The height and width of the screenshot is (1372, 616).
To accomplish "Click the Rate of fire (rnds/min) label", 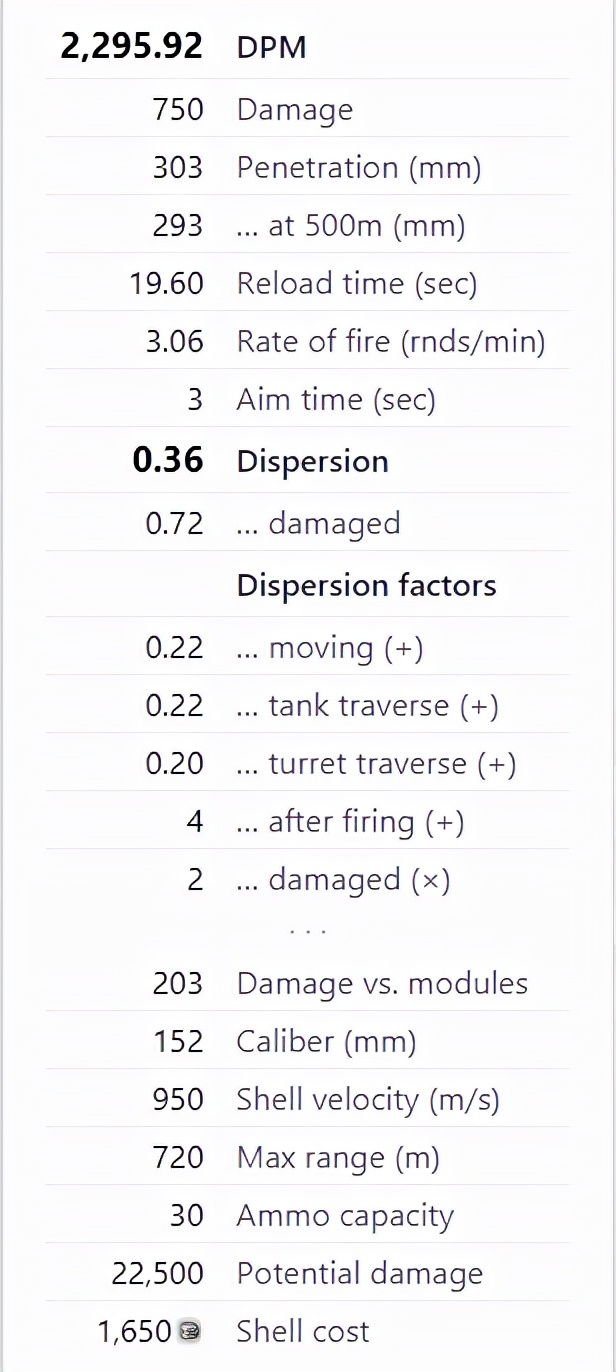I will [391, 341].
